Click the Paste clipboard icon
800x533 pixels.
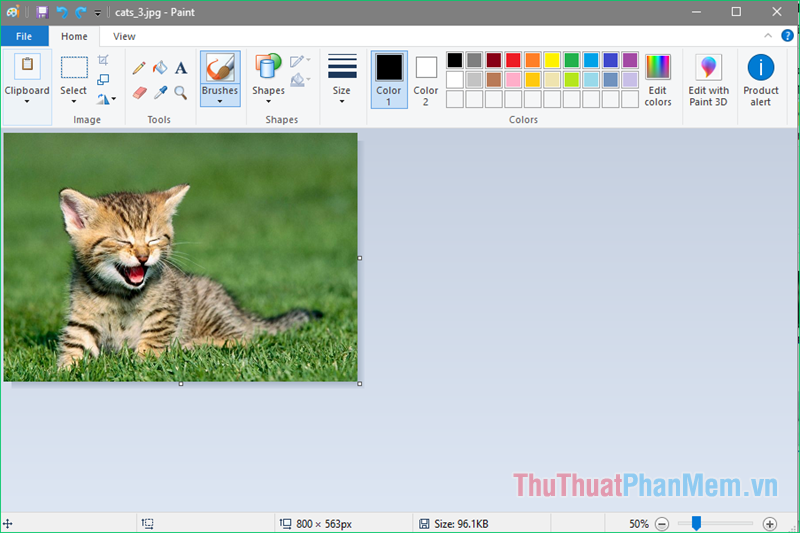click(27, 66)
